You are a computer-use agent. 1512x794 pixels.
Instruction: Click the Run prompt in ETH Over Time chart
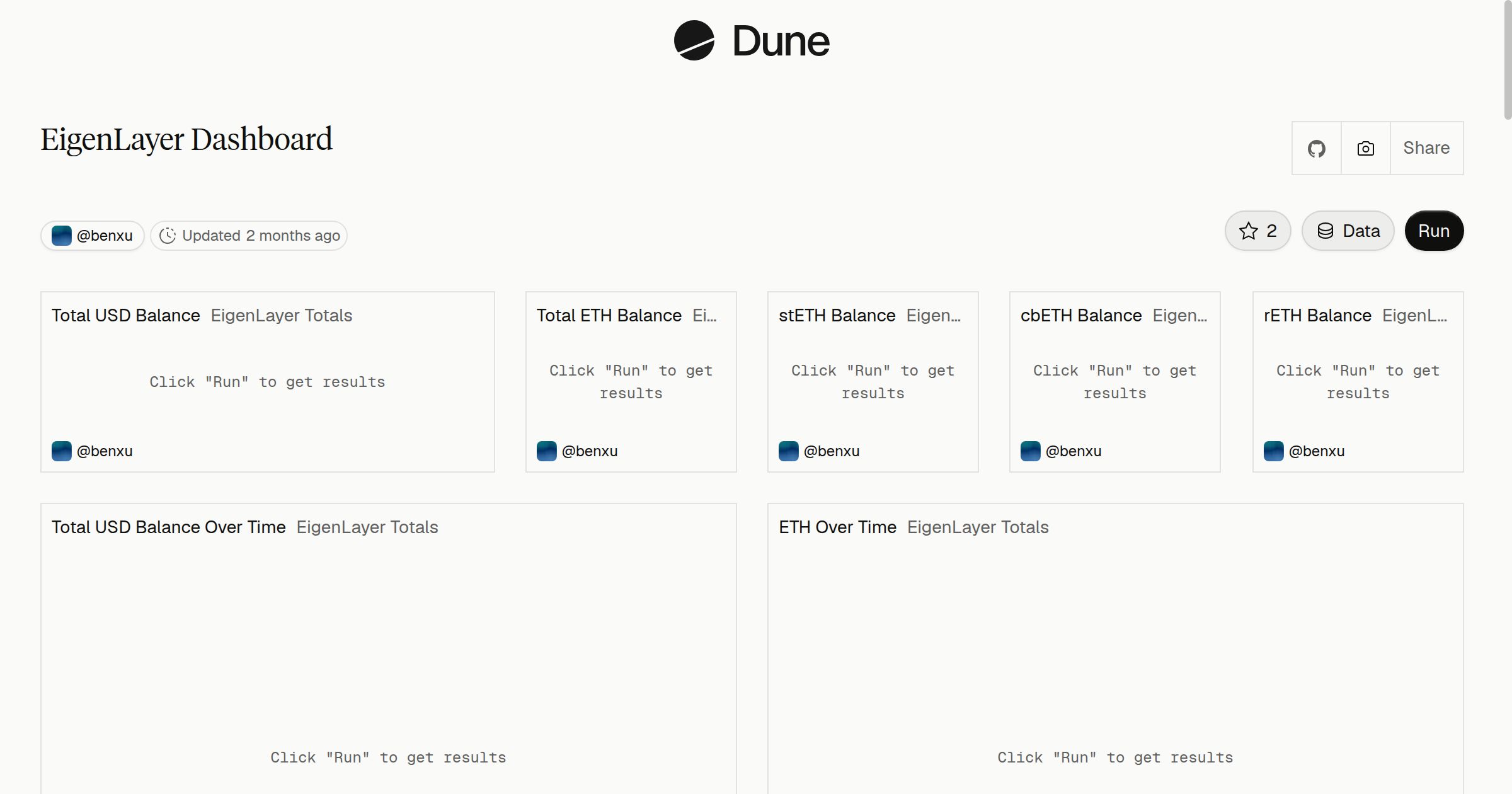coord(1115,757)
